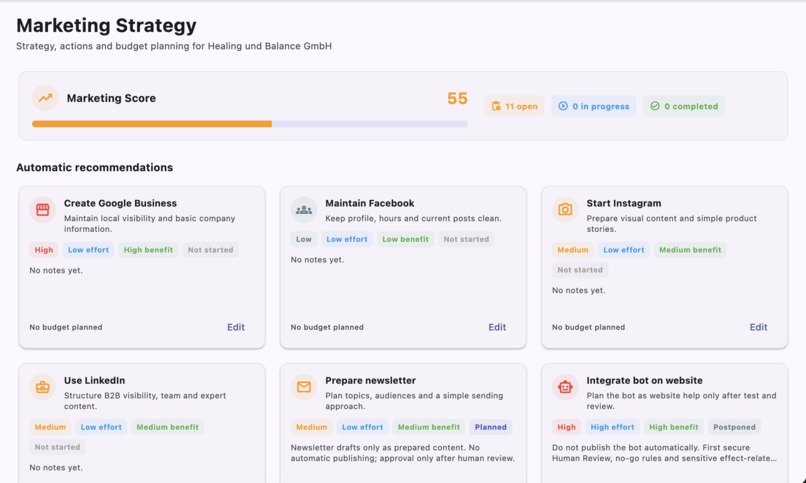The image size is (806, 483).
Task: Click the Planned status tag on Prepare newsletter
Action: tap(490, 427)
